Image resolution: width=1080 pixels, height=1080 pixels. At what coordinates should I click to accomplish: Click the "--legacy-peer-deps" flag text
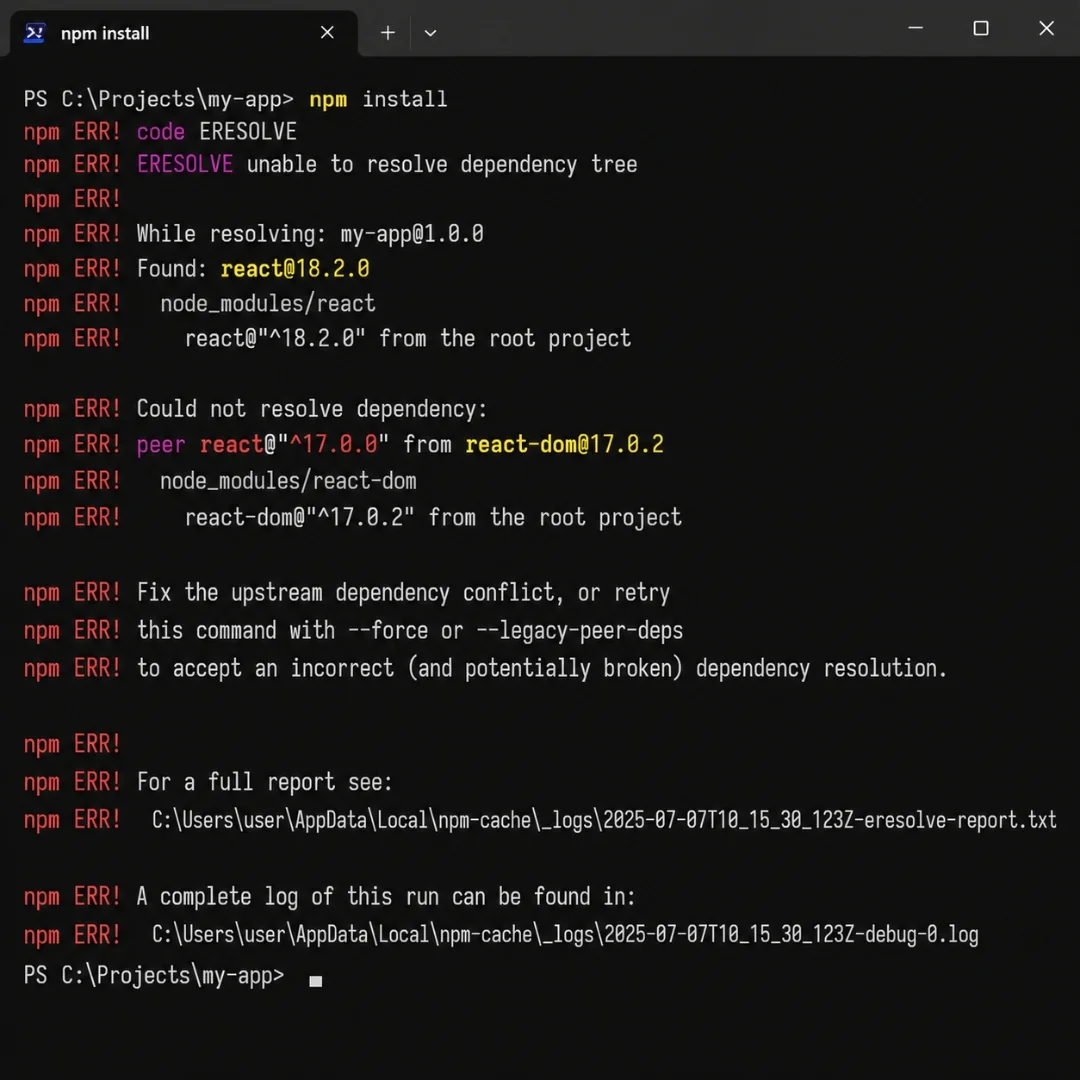580,630
